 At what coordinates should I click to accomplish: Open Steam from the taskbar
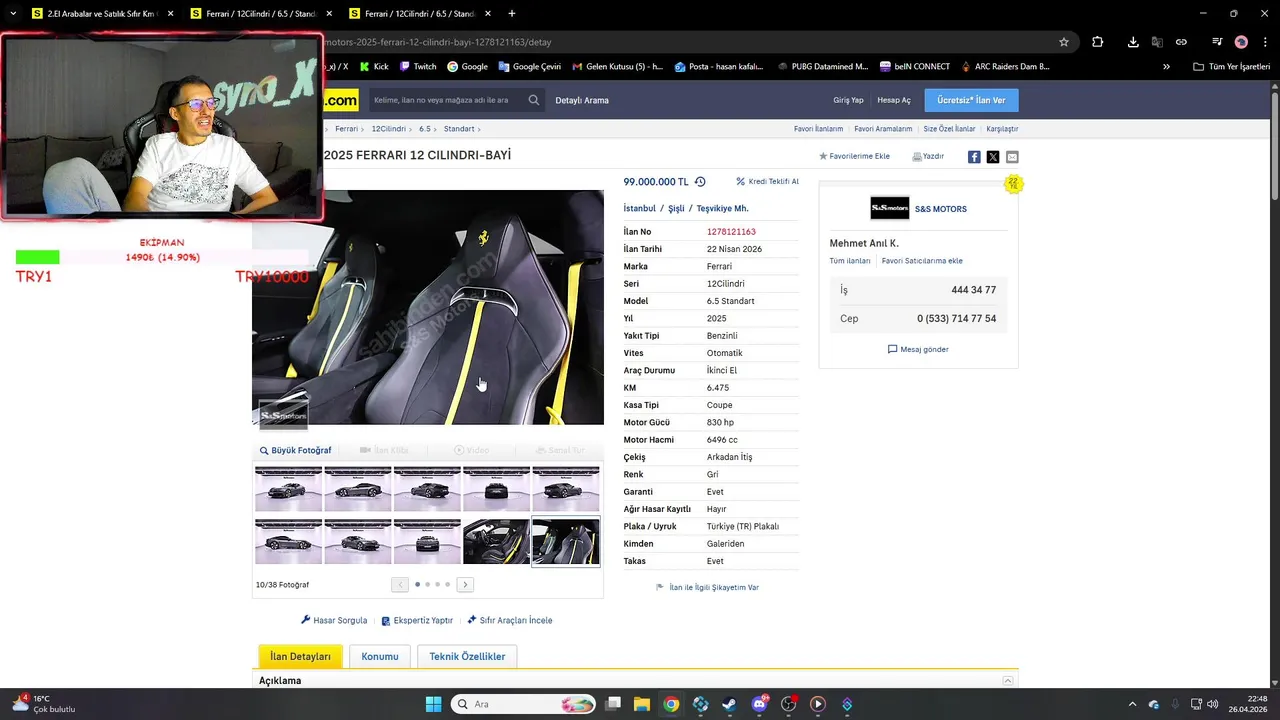[729, 704]
